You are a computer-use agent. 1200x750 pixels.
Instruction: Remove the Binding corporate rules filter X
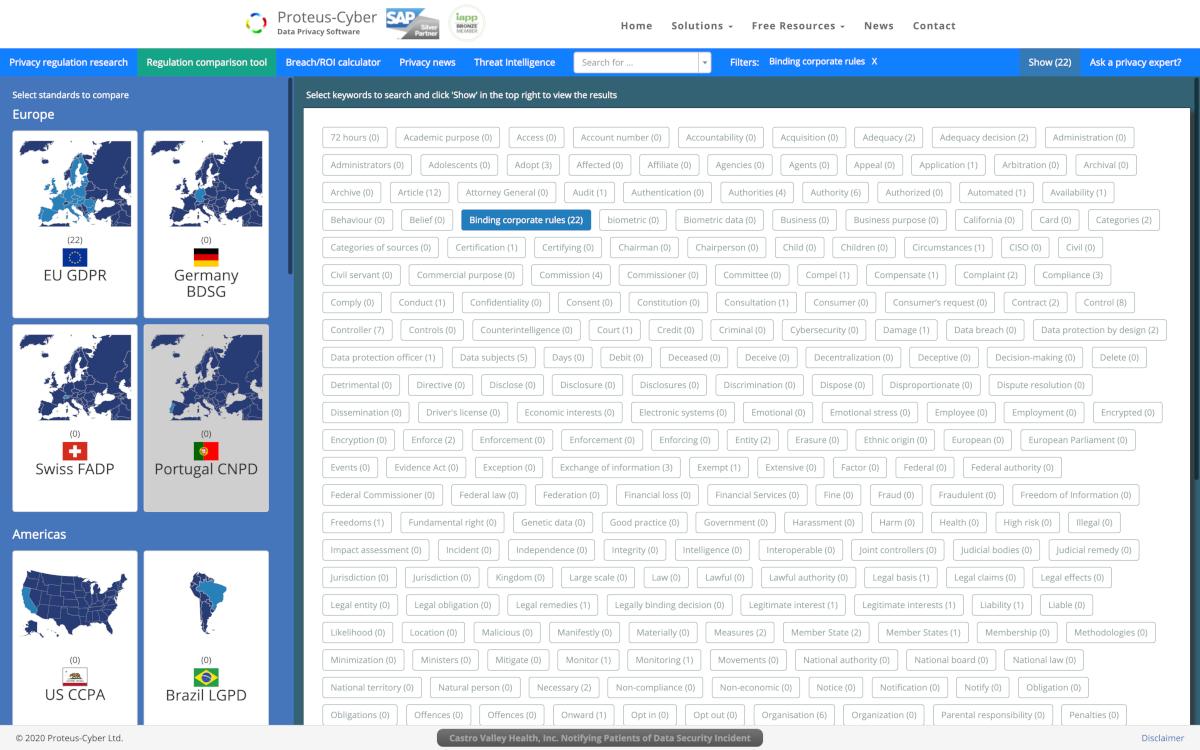pyautogui.click(x=874, y=62)
